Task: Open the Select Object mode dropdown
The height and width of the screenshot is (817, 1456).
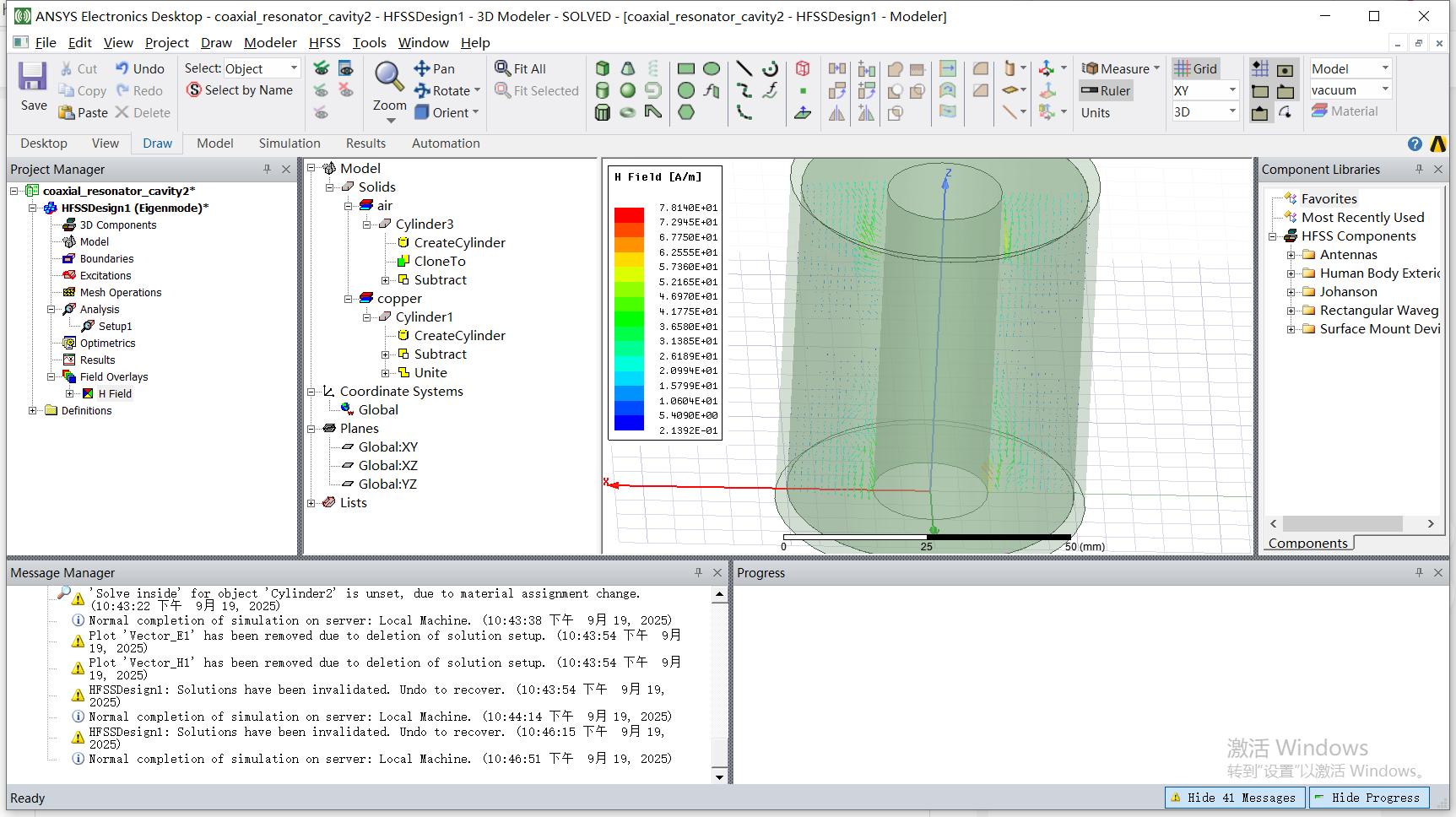Action: click(x=294, y=68)
